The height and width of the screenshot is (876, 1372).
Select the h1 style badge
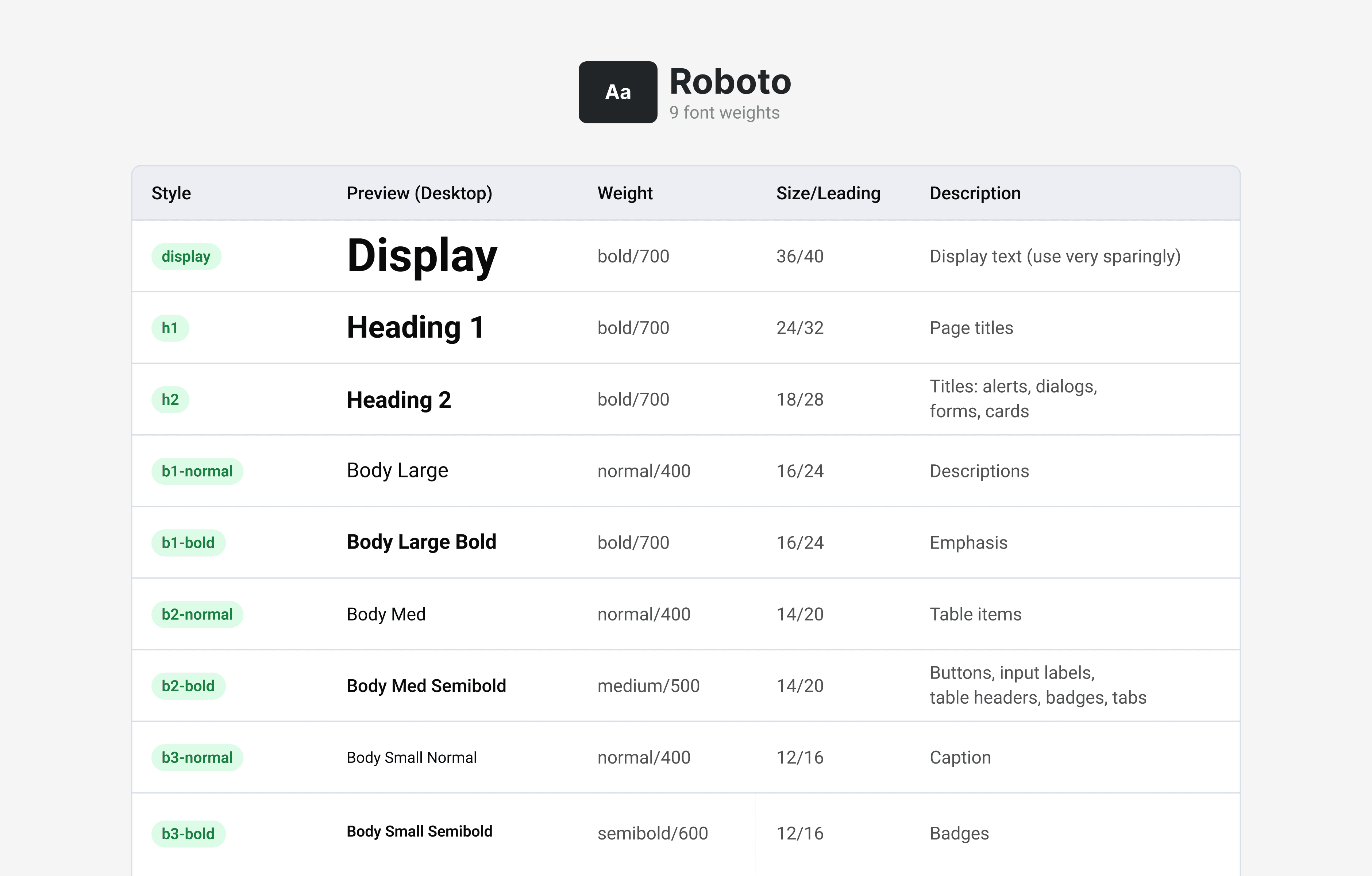coord(170,328)
